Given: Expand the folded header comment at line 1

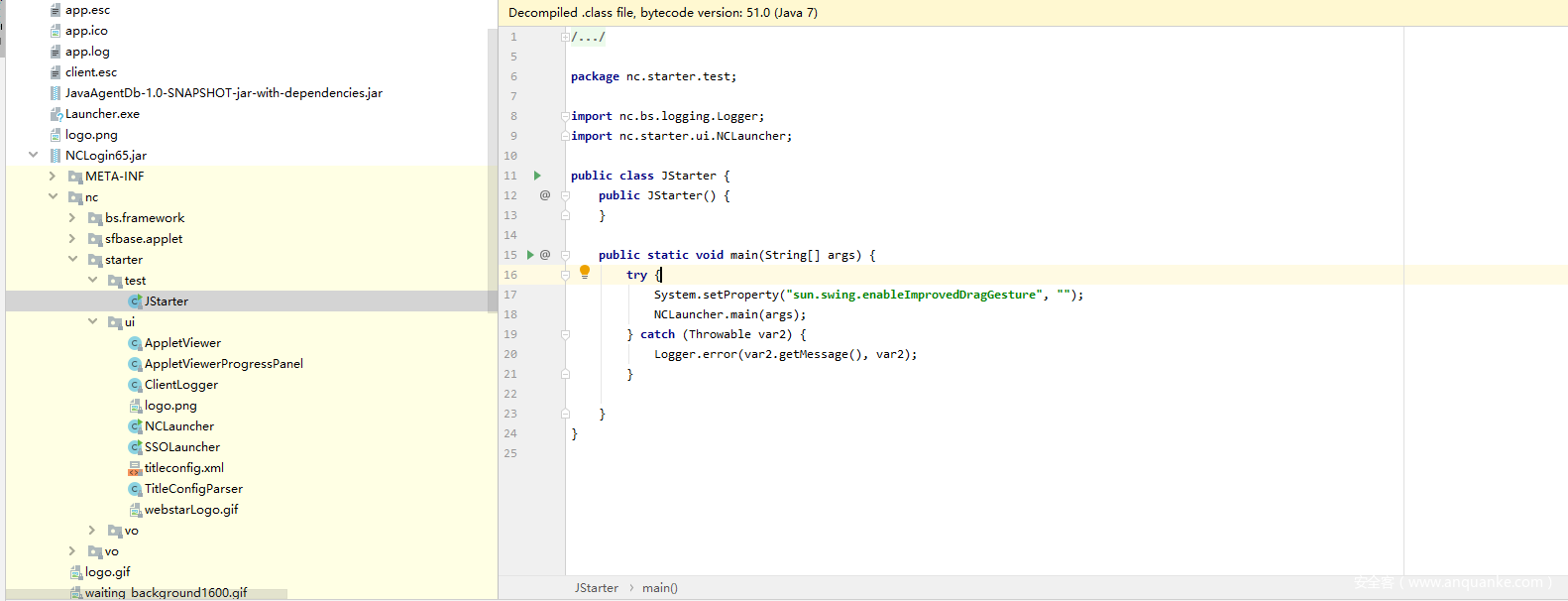Looking at the screenshot, I should point(565,37).
